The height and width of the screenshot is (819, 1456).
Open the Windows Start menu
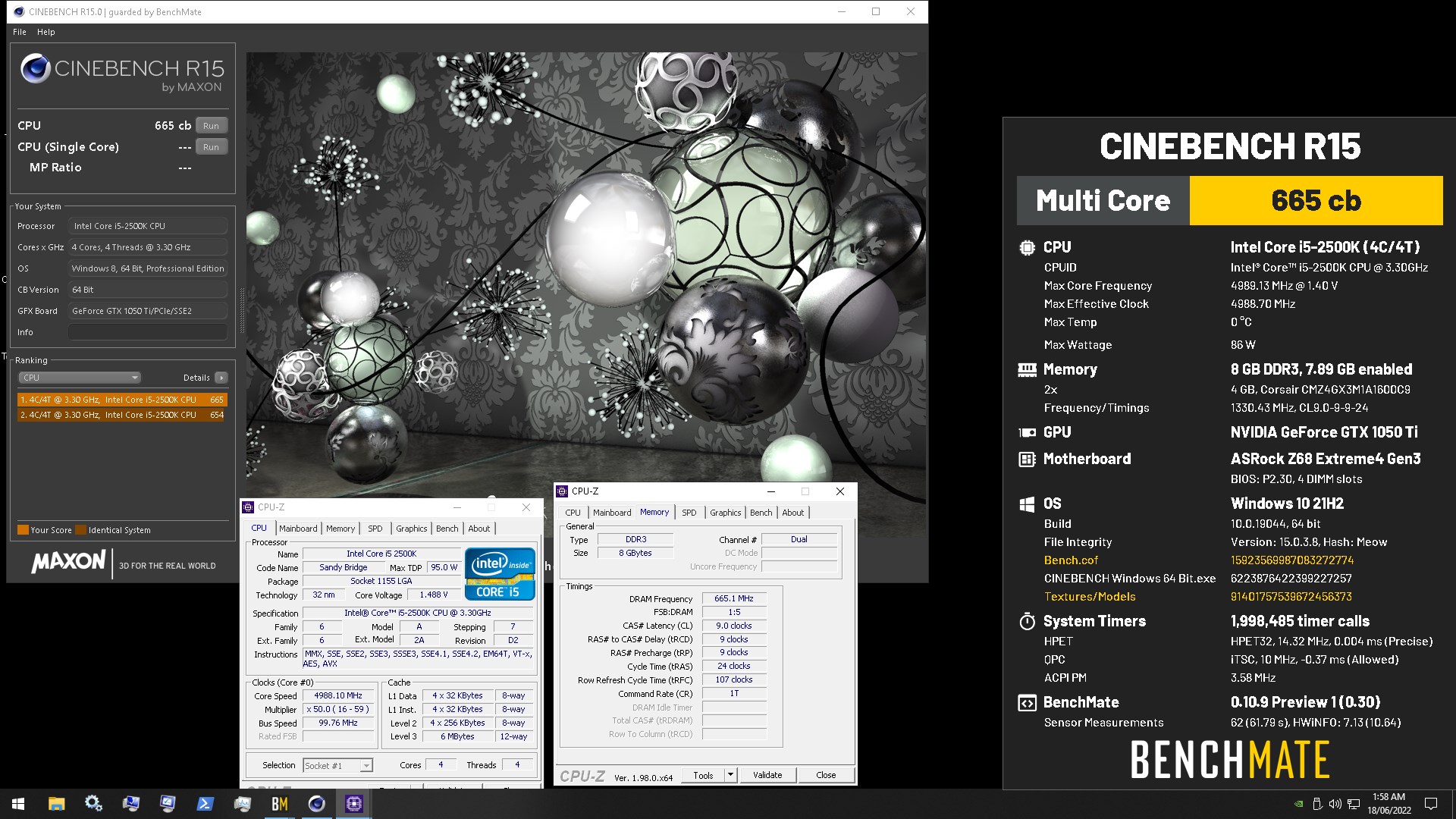pos(18,804)
